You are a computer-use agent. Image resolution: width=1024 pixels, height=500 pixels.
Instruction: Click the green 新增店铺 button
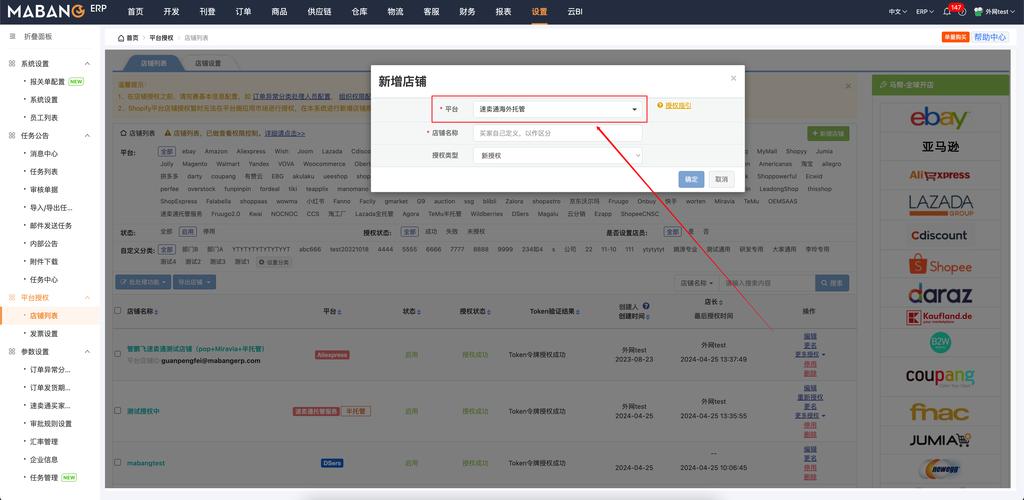coord(828,134)
